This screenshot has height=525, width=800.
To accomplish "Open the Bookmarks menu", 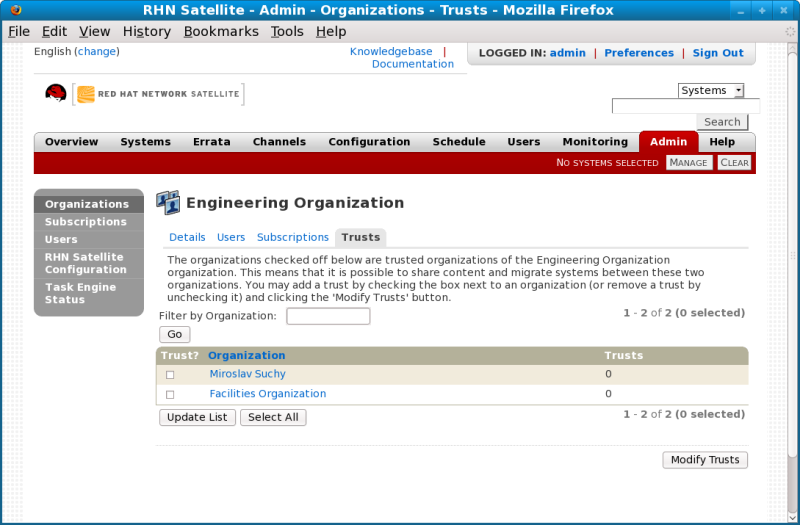I will click(221, 31).
